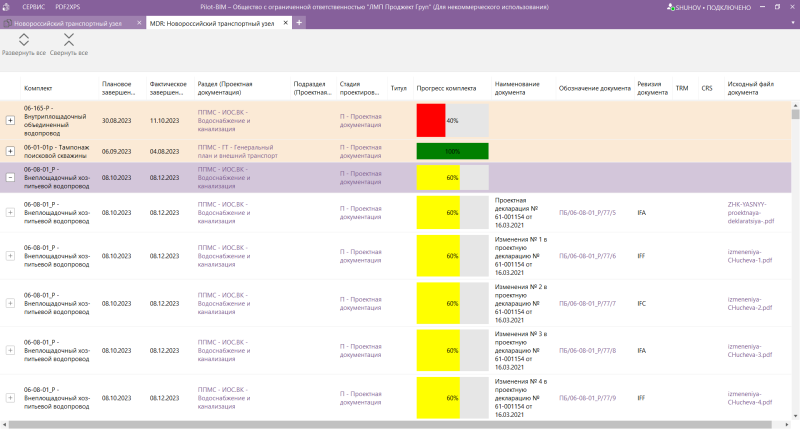Image resolution: width=800 pixels, height=429 pixels.
Task: Click the Развернуть все expand-all icon
Action: tap(24, 40)
